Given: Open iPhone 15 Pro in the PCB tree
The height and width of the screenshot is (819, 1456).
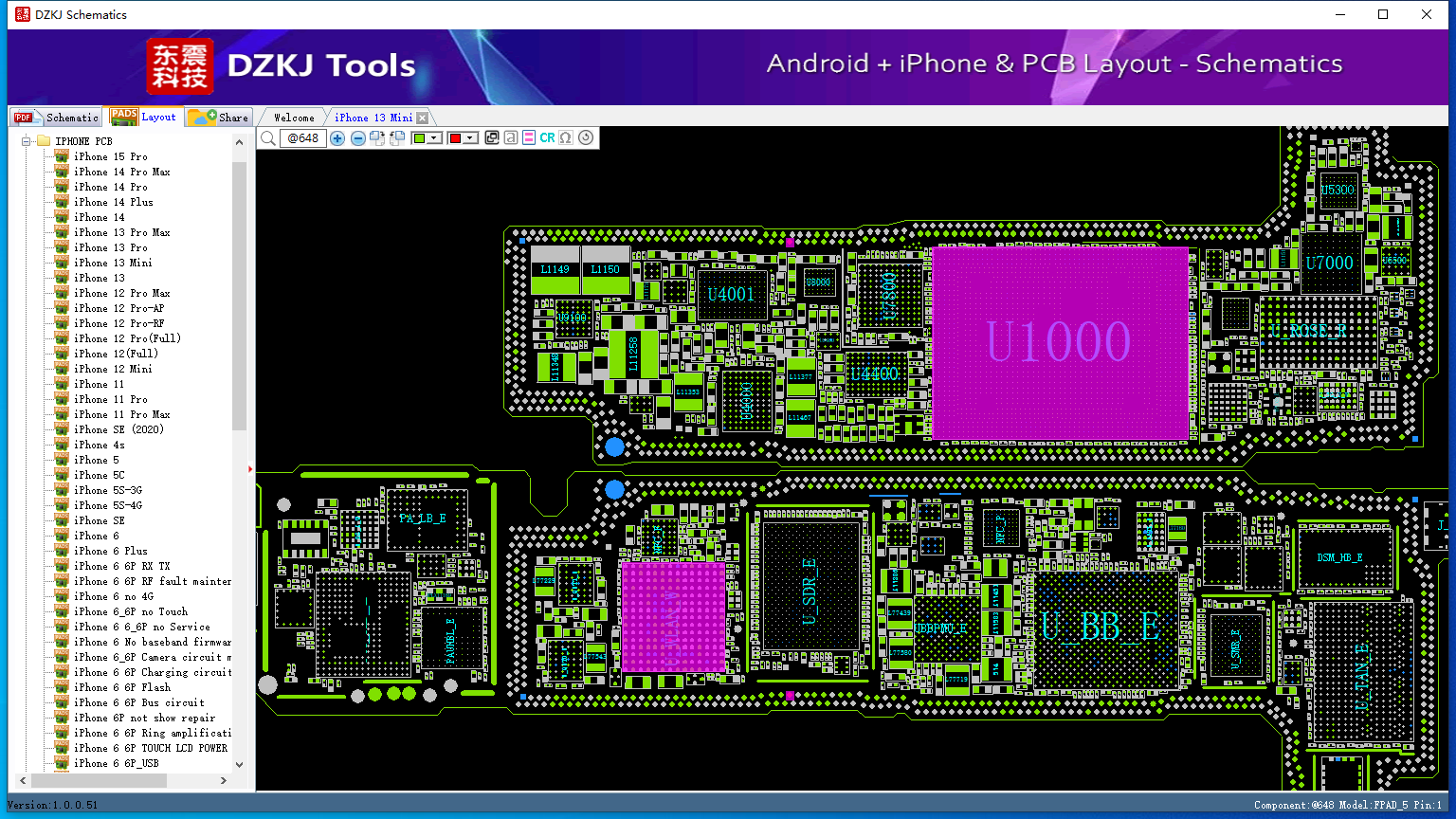Looking at the screenshot, I should click(x=111, y=156).
